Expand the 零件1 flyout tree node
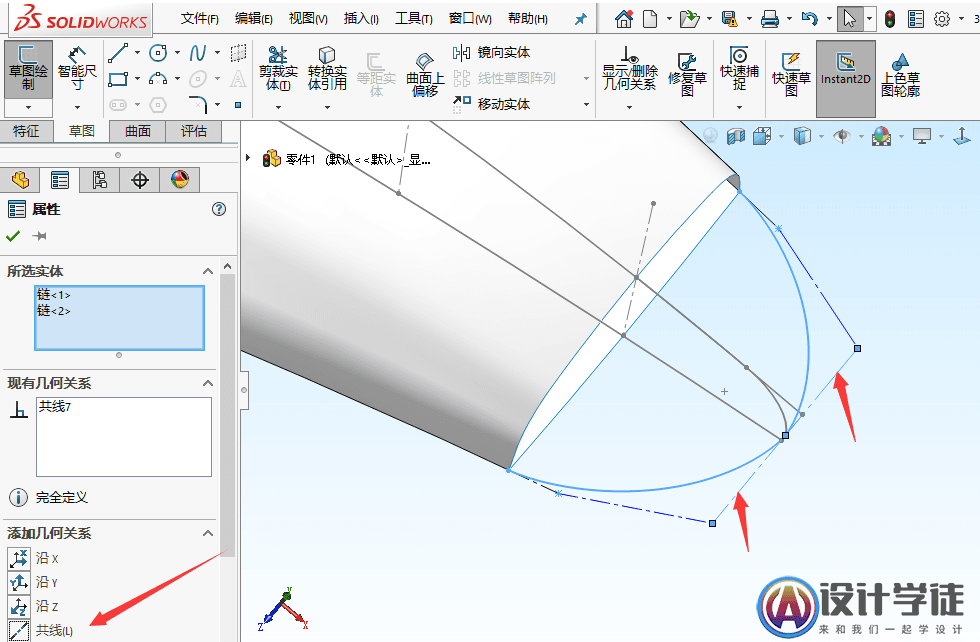Image resolution: width=980 pixels, height=642 pixels. 248,158
